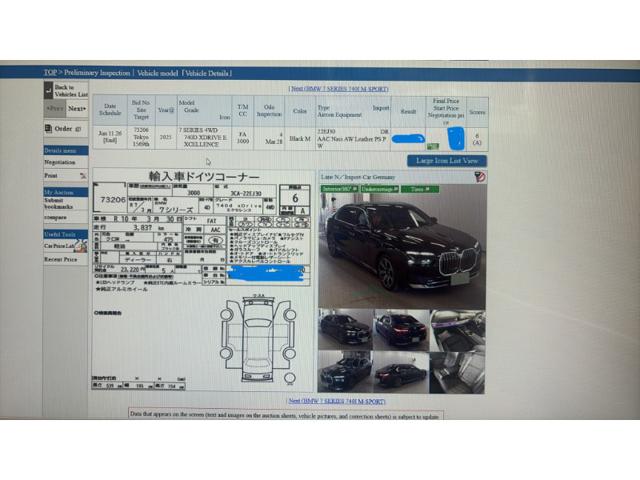Click the Car Price Lab menu entry
This screenshot has width=640, height=480.
60,246
